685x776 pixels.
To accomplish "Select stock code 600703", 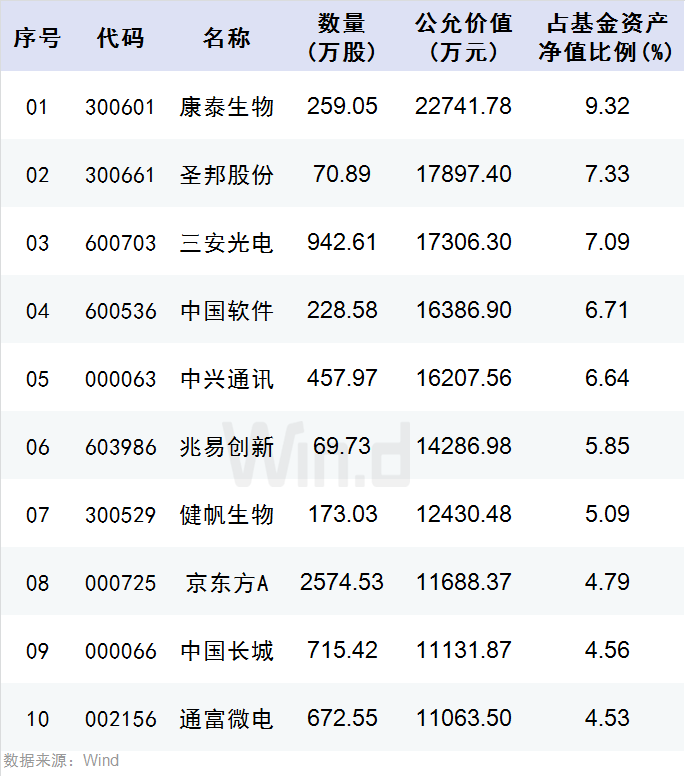I will click(x=120, y=243).
